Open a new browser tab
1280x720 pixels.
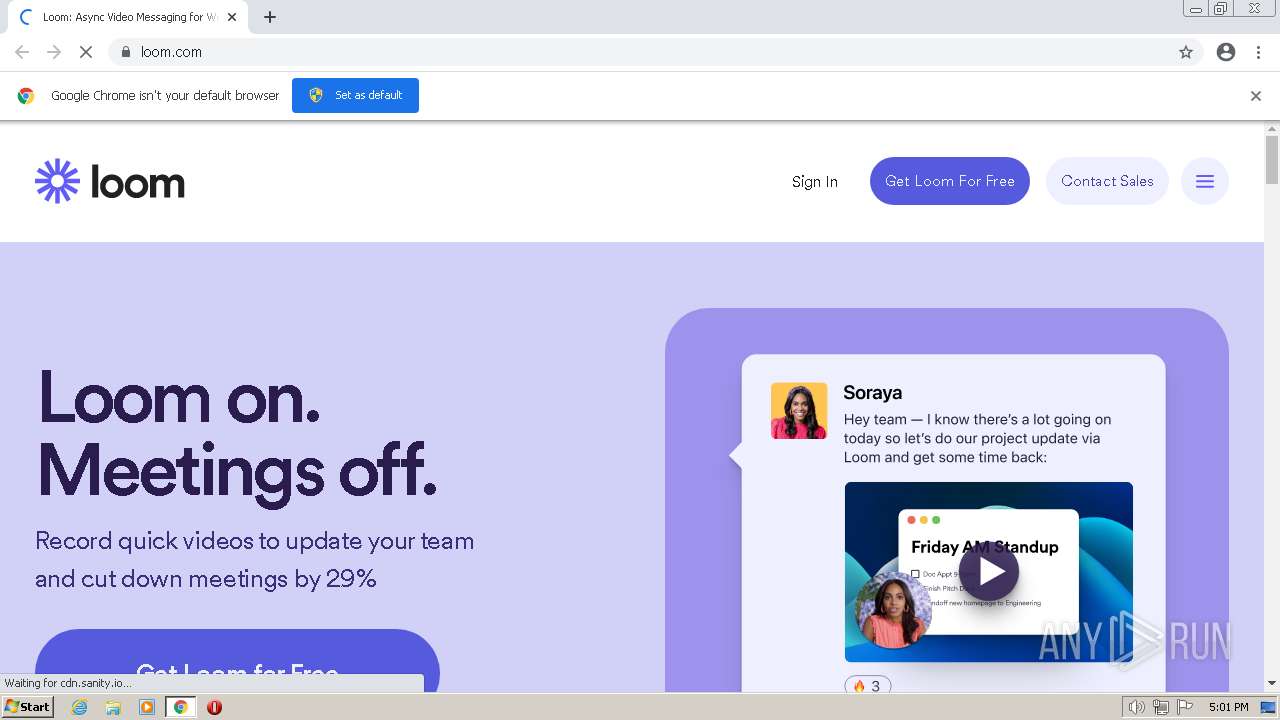click(270, 17)
